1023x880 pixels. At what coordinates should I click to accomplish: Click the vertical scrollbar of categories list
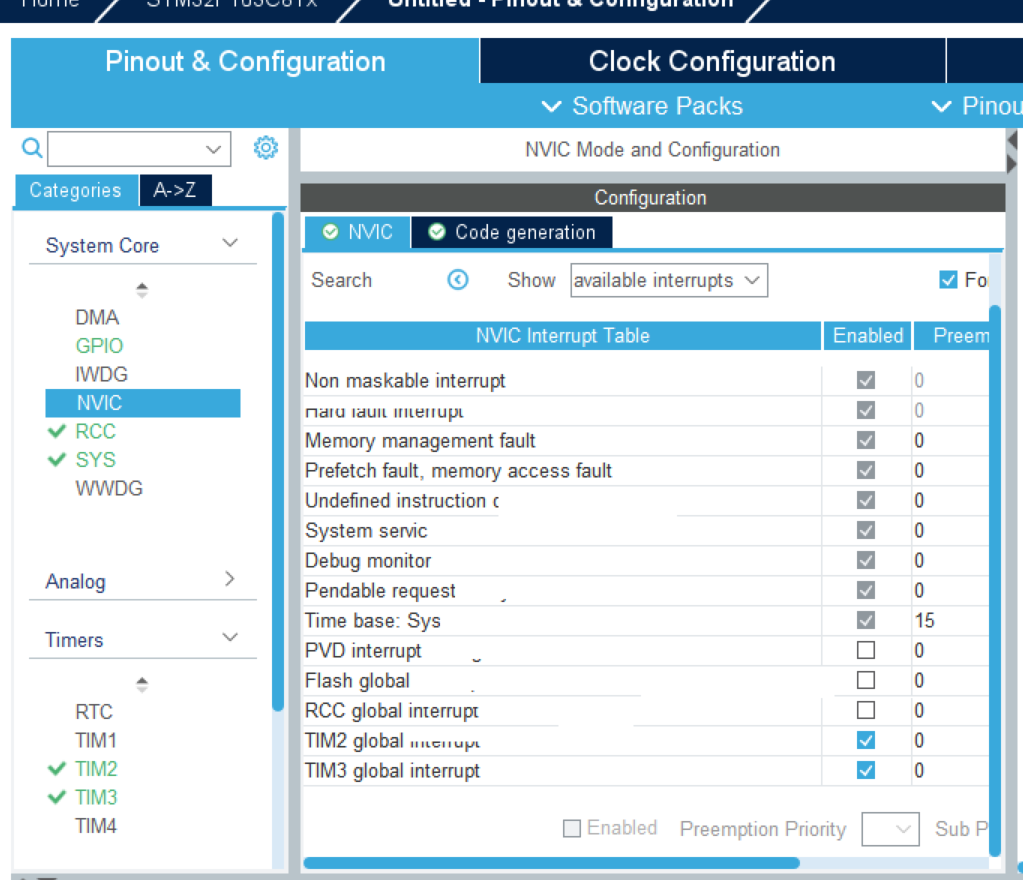278,461
